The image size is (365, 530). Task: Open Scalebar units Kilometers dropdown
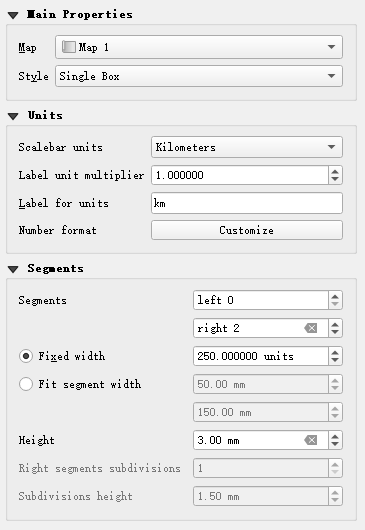[x=247, y=147]
